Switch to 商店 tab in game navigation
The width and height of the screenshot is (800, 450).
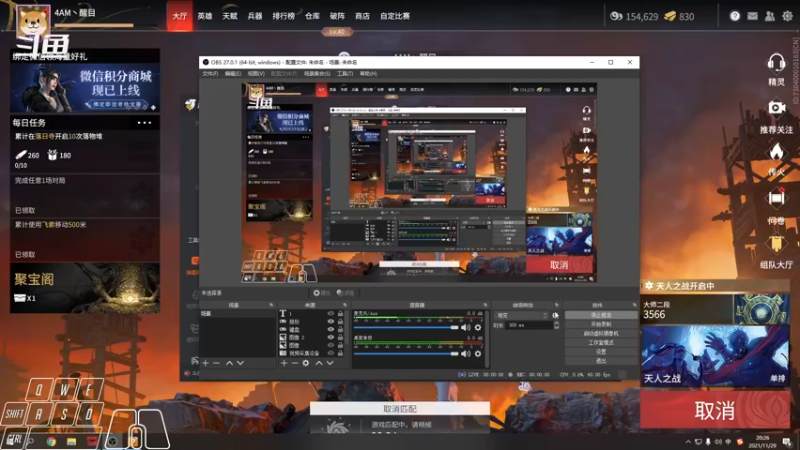pos(362,16)
